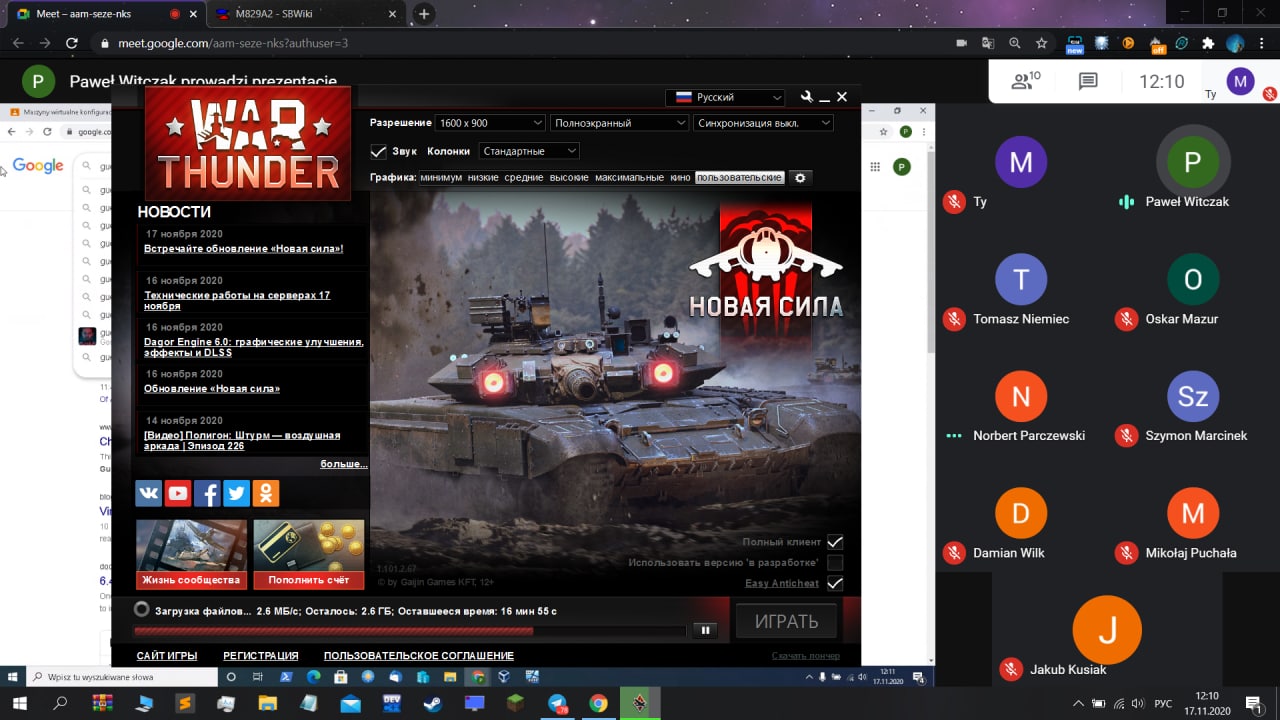Open WinRAR from the taskbar
The width and height of the screenshot is (1280, 720).
click(102, 704)
